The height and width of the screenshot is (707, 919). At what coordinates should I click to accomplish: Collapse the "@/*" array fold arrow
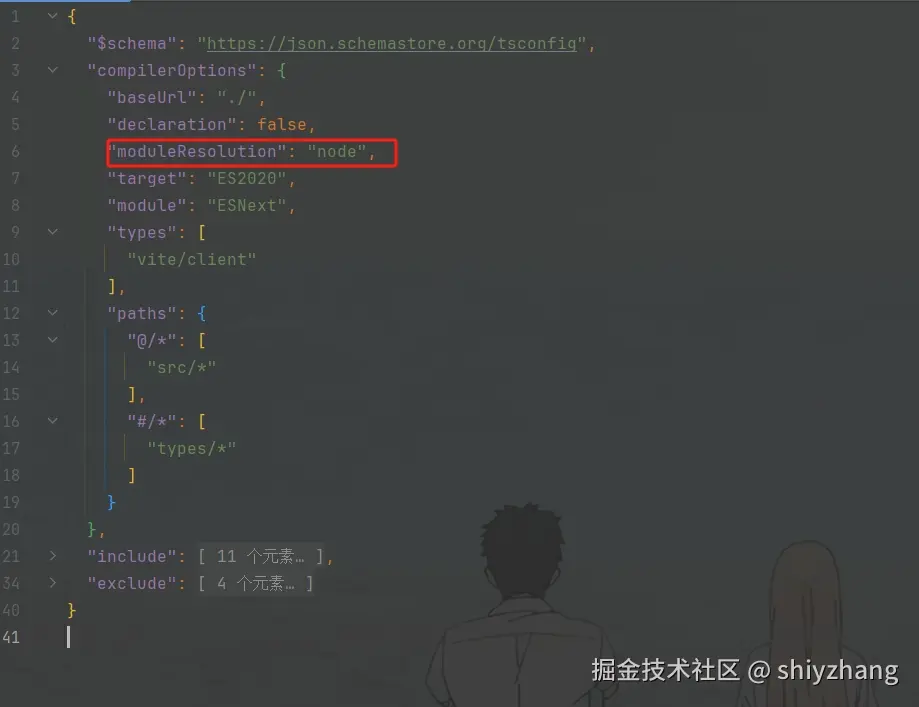tap(53, 340)
